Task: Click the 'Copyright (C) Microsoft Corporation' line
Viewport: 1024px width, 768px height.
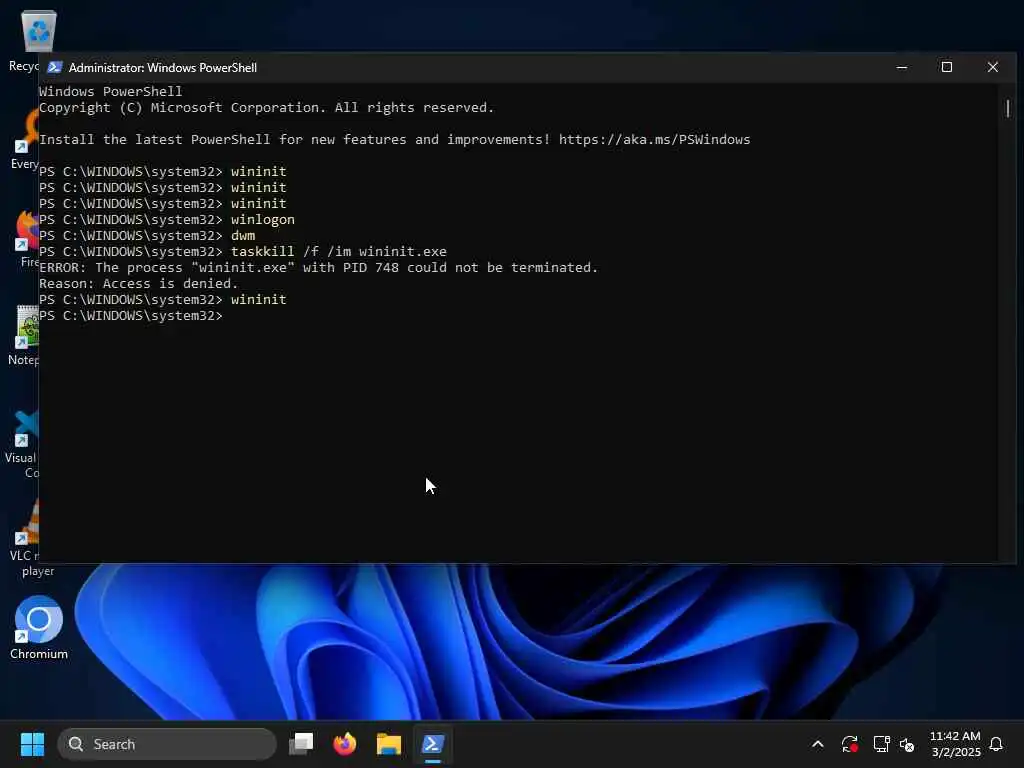Action: click(x=266, y=107)
